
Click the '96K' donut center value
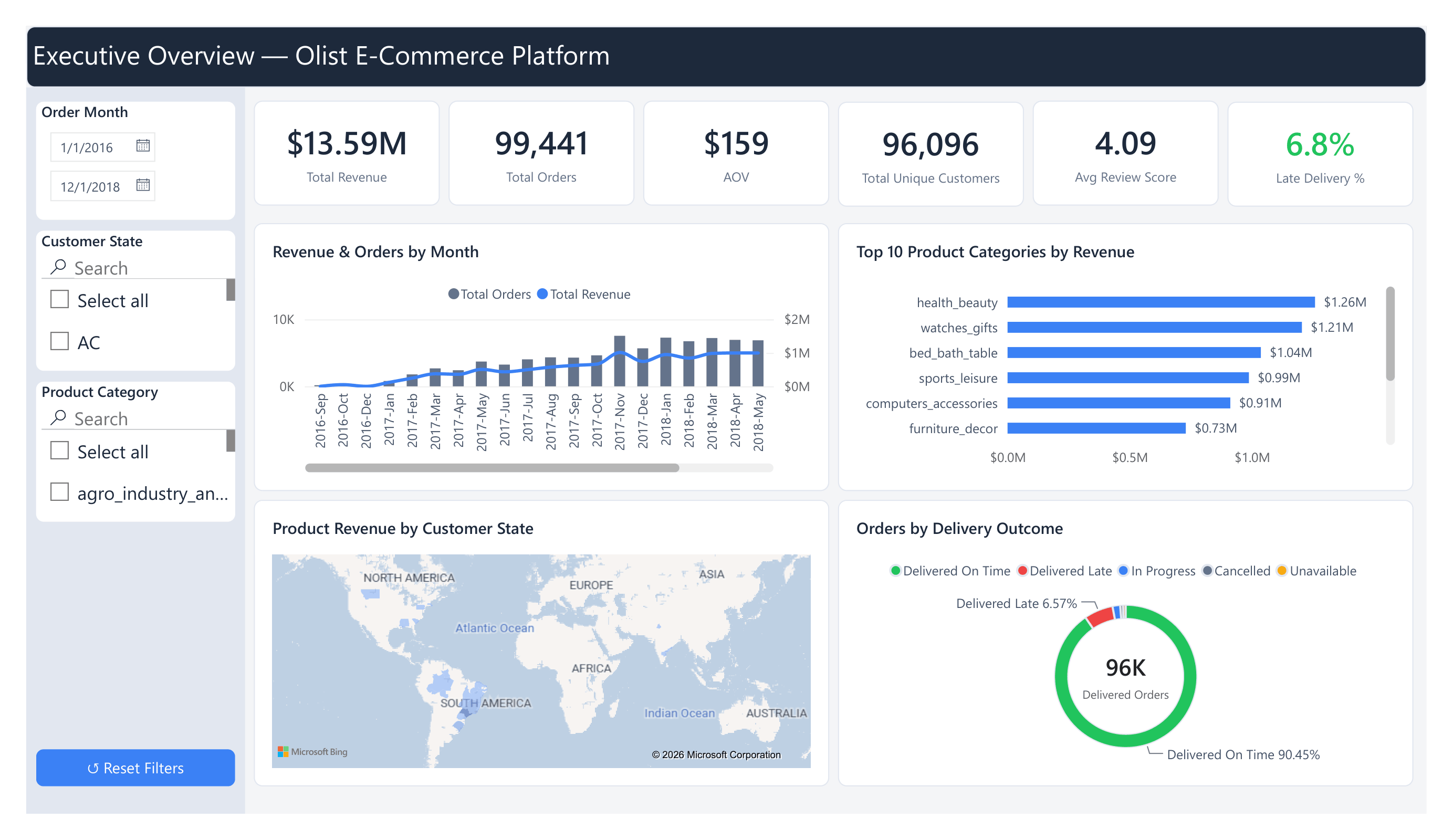[1125, 668]
